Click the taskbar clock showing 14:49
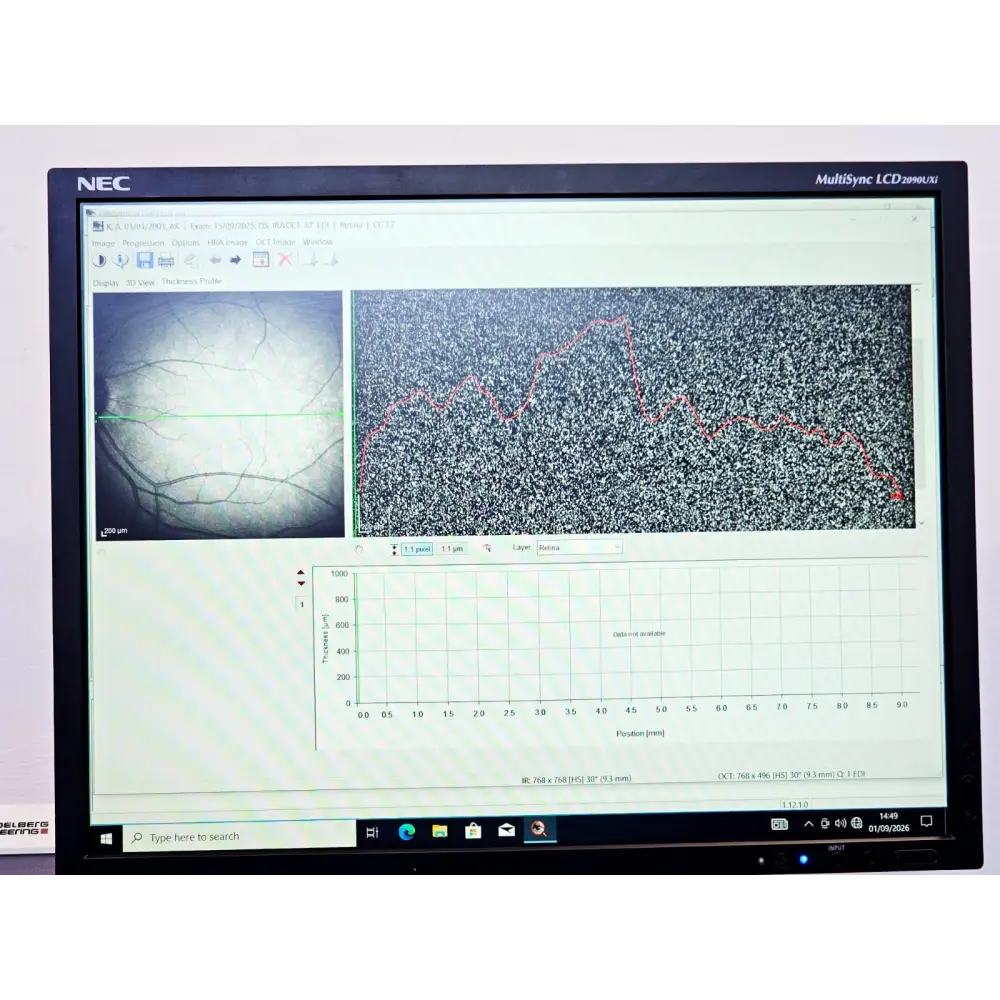1000x1000 pixels. click(x=888, y=822)
